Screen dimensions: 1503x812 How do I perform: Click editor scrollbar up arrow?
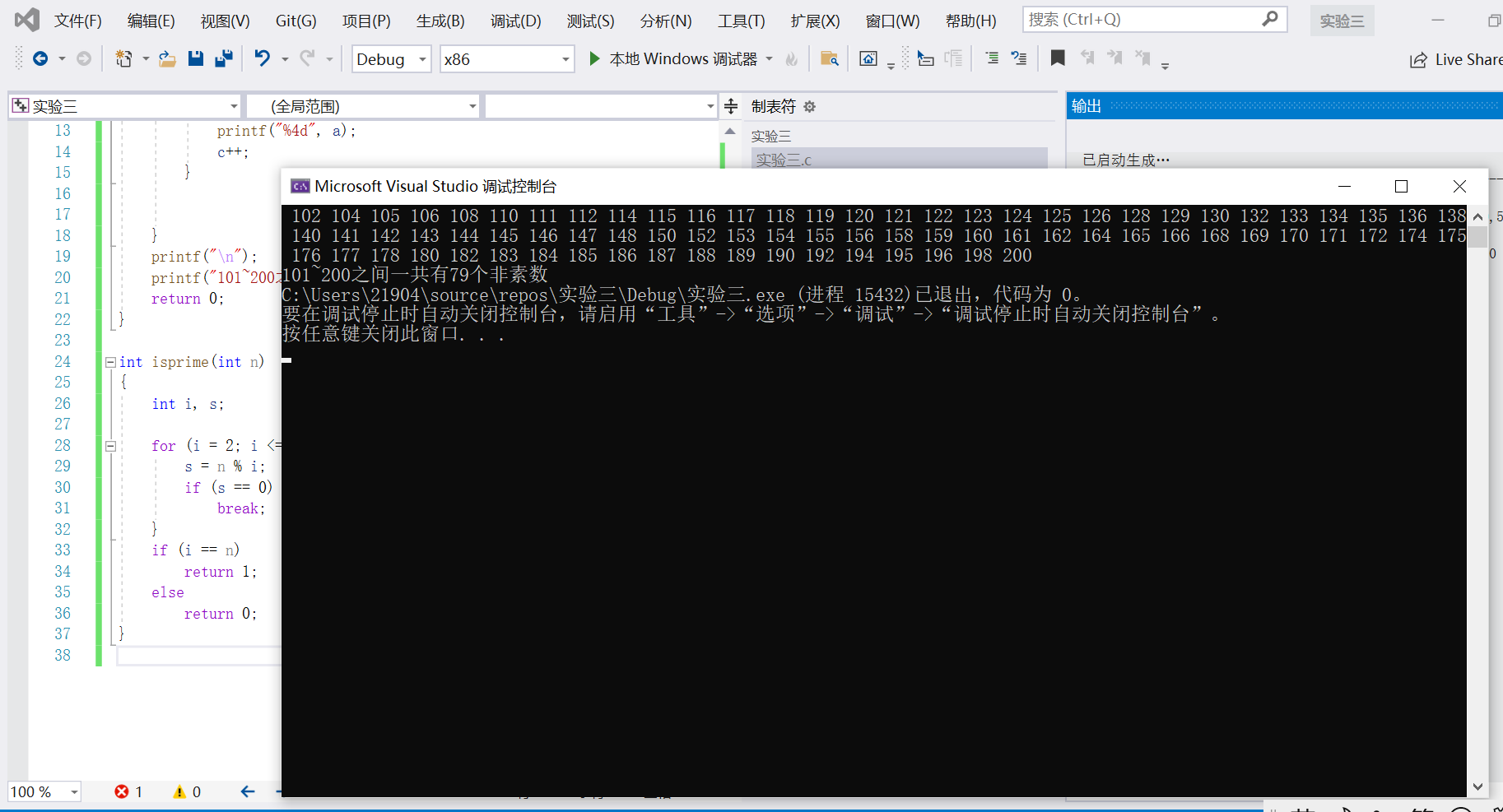(x=729, y=131)
